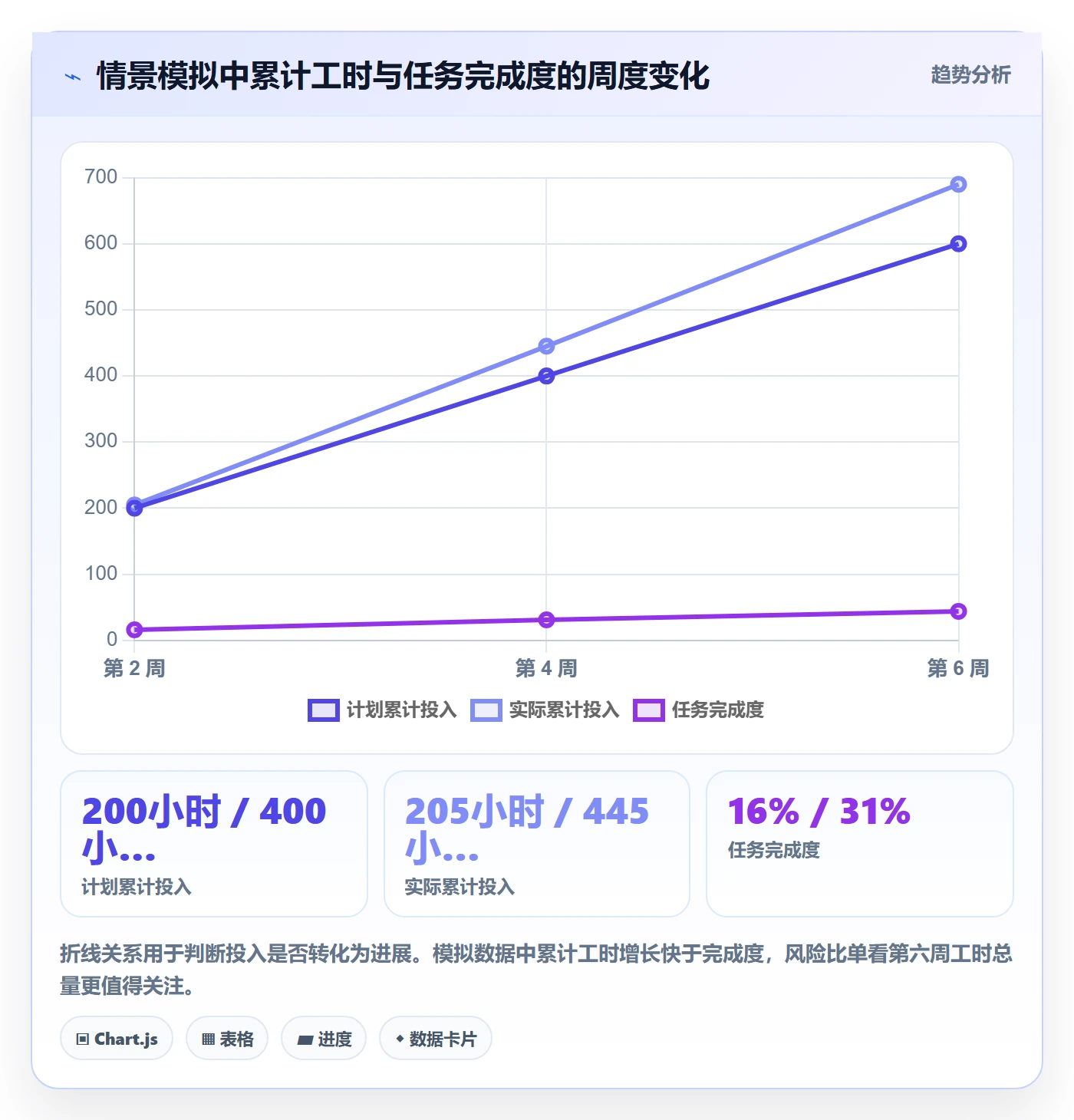Image resolution: width=1074 pixels, height=1120 pixels.
Task: Click the 任务完成度 caption under 16% / 31%
Action: point(774,850)
